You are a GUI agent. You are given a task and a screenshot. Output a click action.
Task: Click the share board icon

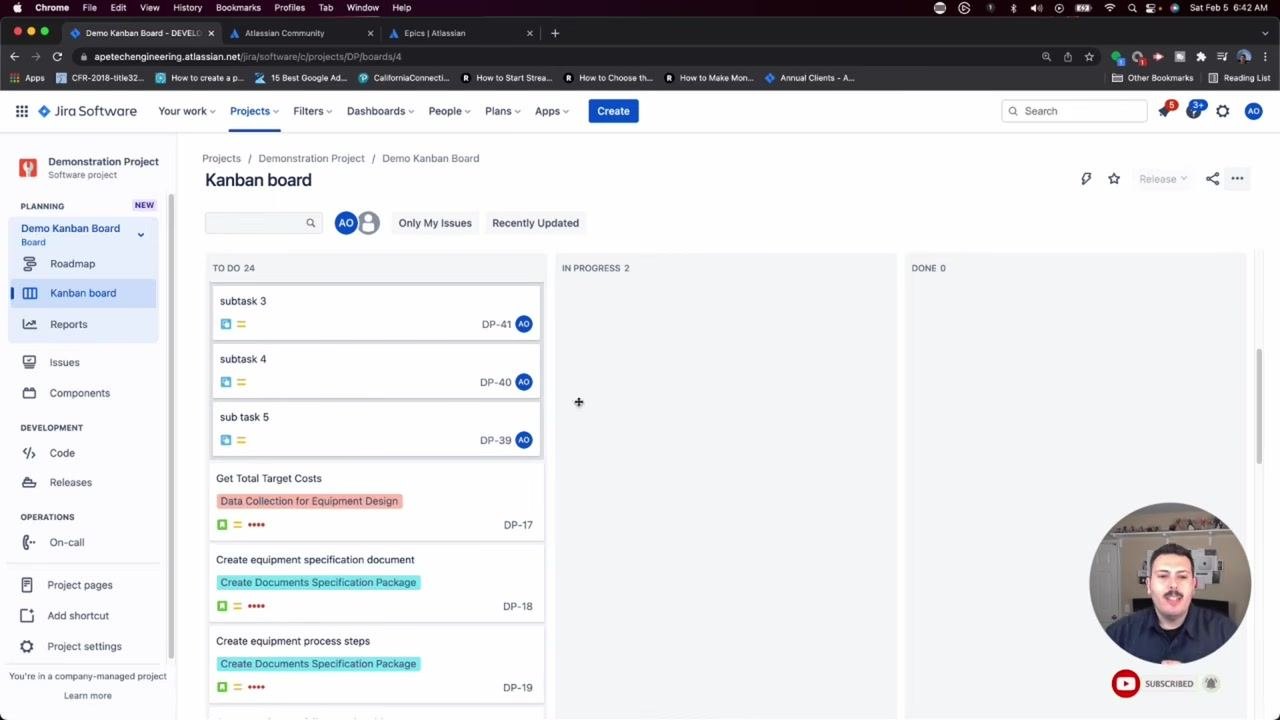click(x=1212, y=179)
